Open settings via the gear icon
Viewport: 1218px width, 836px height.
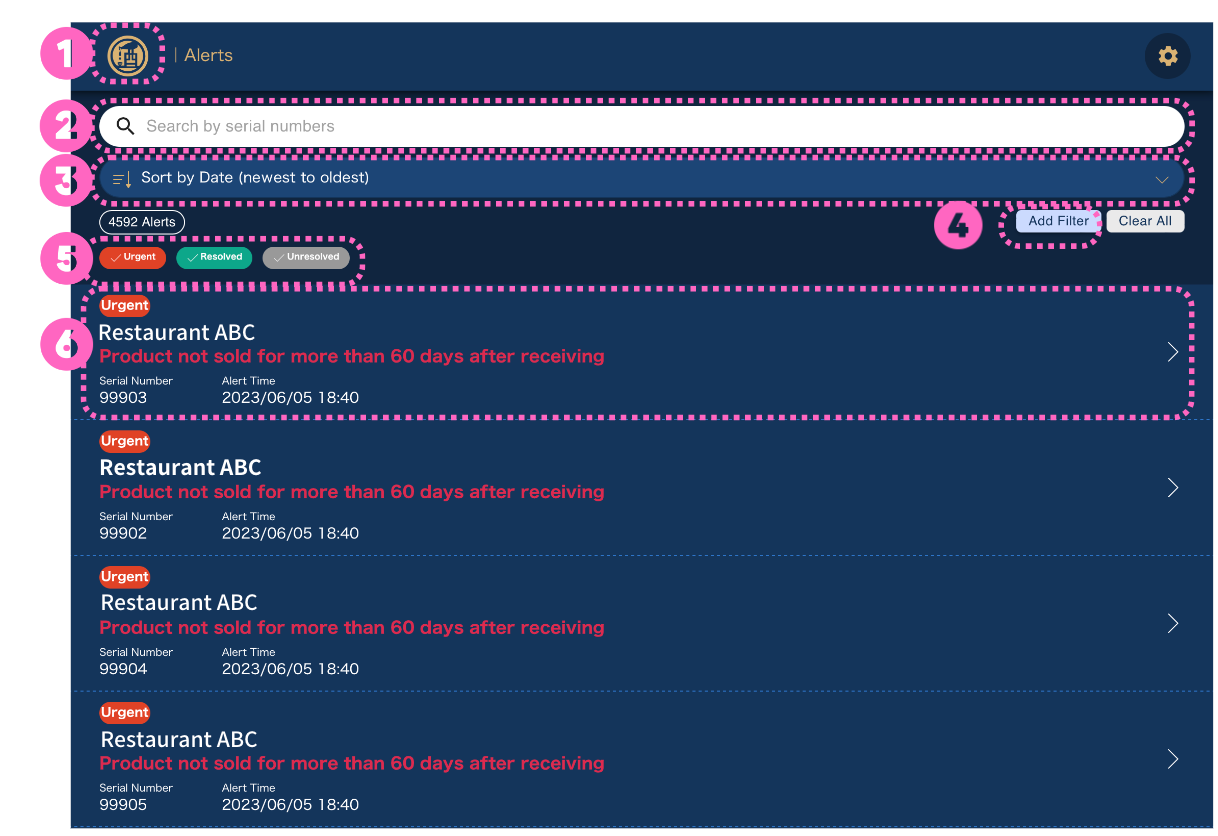[1167, 56]
